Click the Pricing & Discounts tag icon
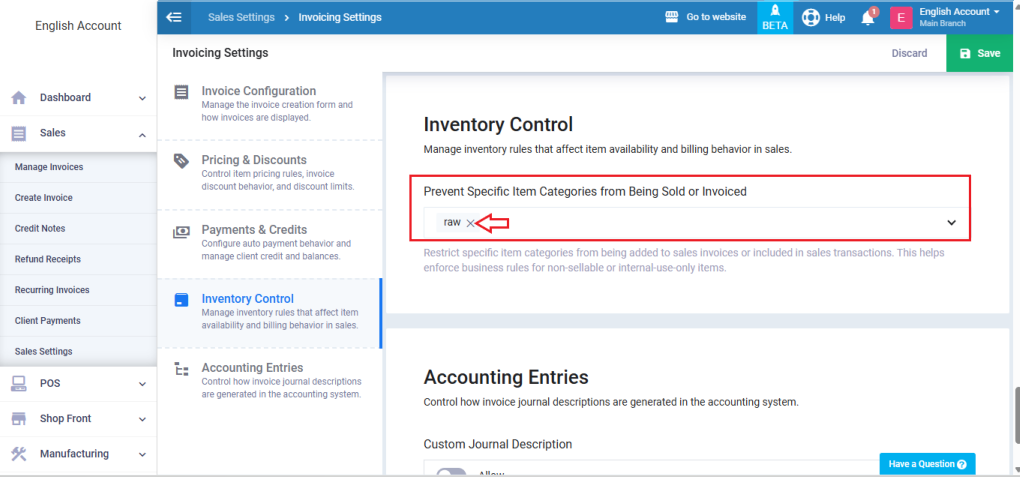1020x477 pixels. (x=181, y=161)
